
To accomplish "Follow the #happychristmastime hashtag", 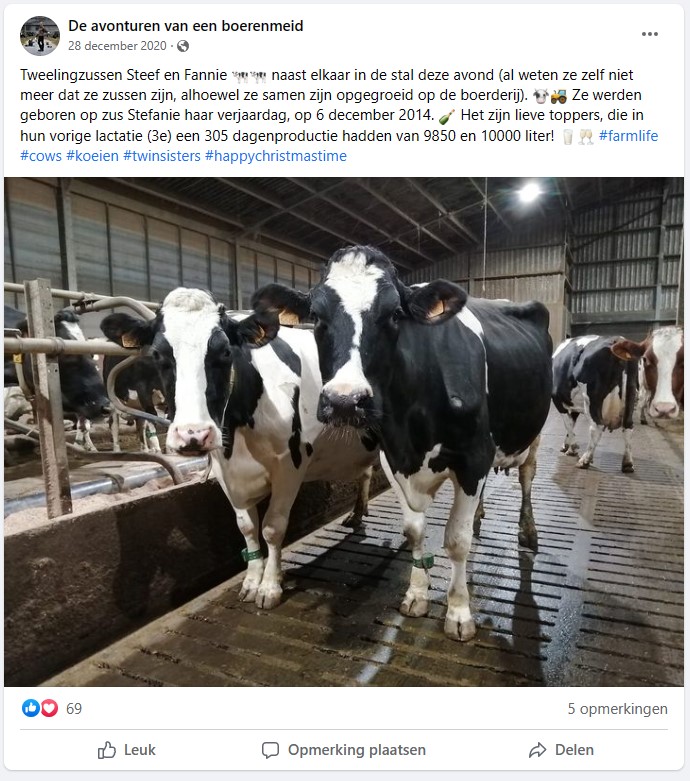I will [276, 156].
